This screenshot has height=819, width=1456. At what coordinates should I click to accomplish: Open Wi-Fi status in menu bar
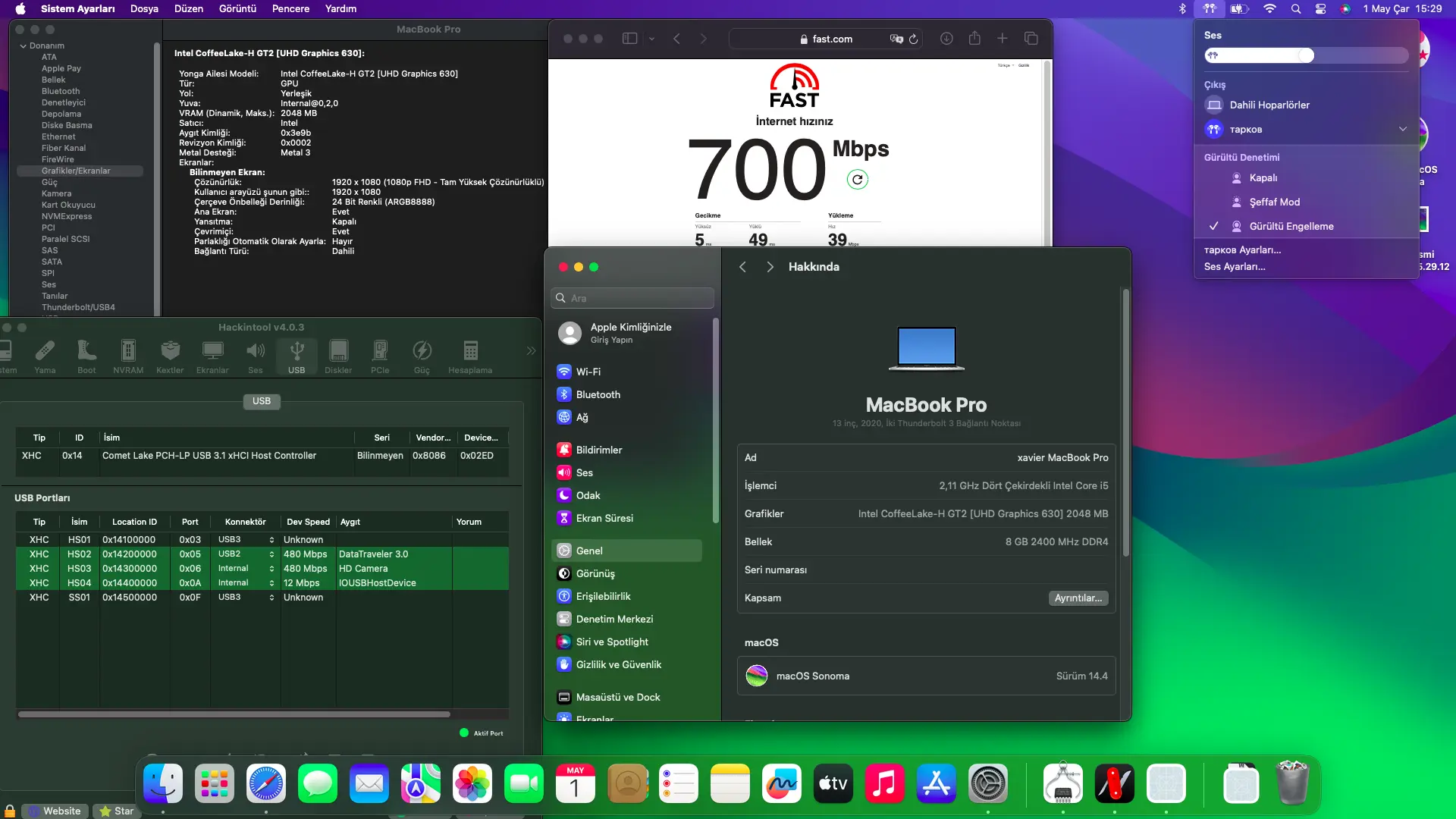click(x=1269, y=9)
